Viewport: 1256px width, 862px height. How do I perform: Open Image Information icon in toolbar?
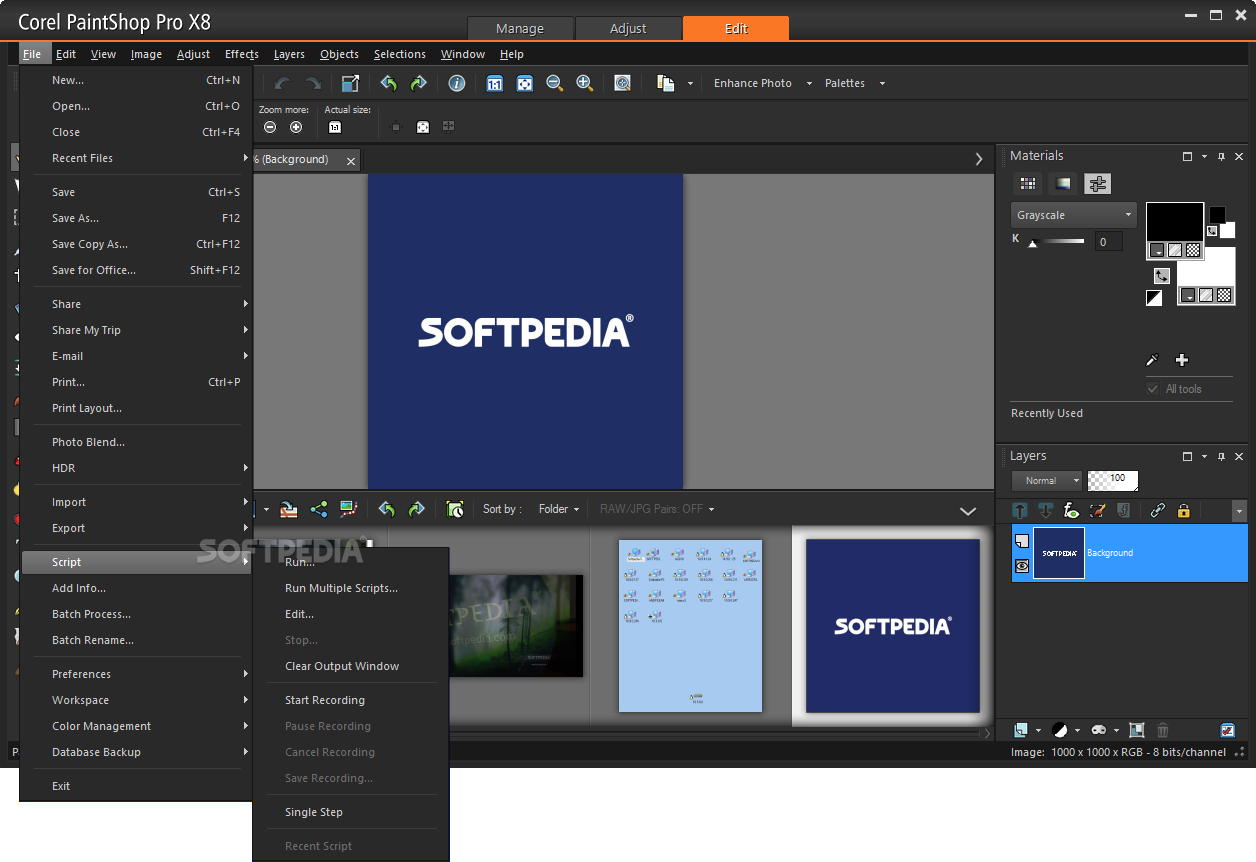click(457, 83)
